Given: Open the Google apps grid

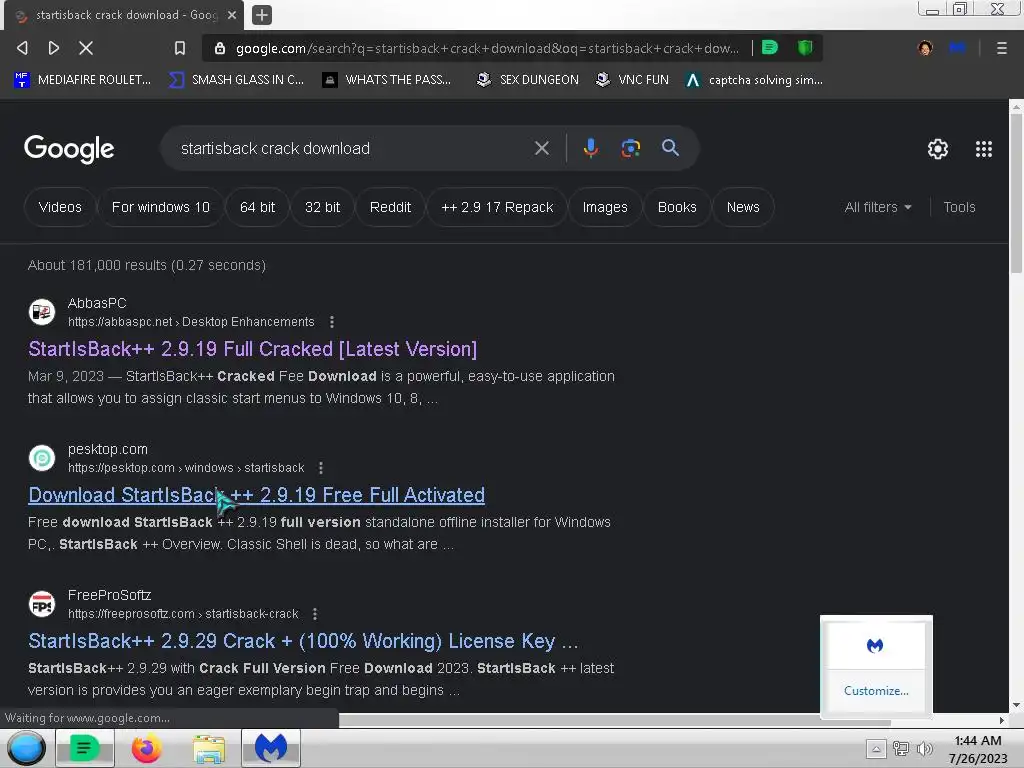Looking at the screenshot, I should coord(984,149).
